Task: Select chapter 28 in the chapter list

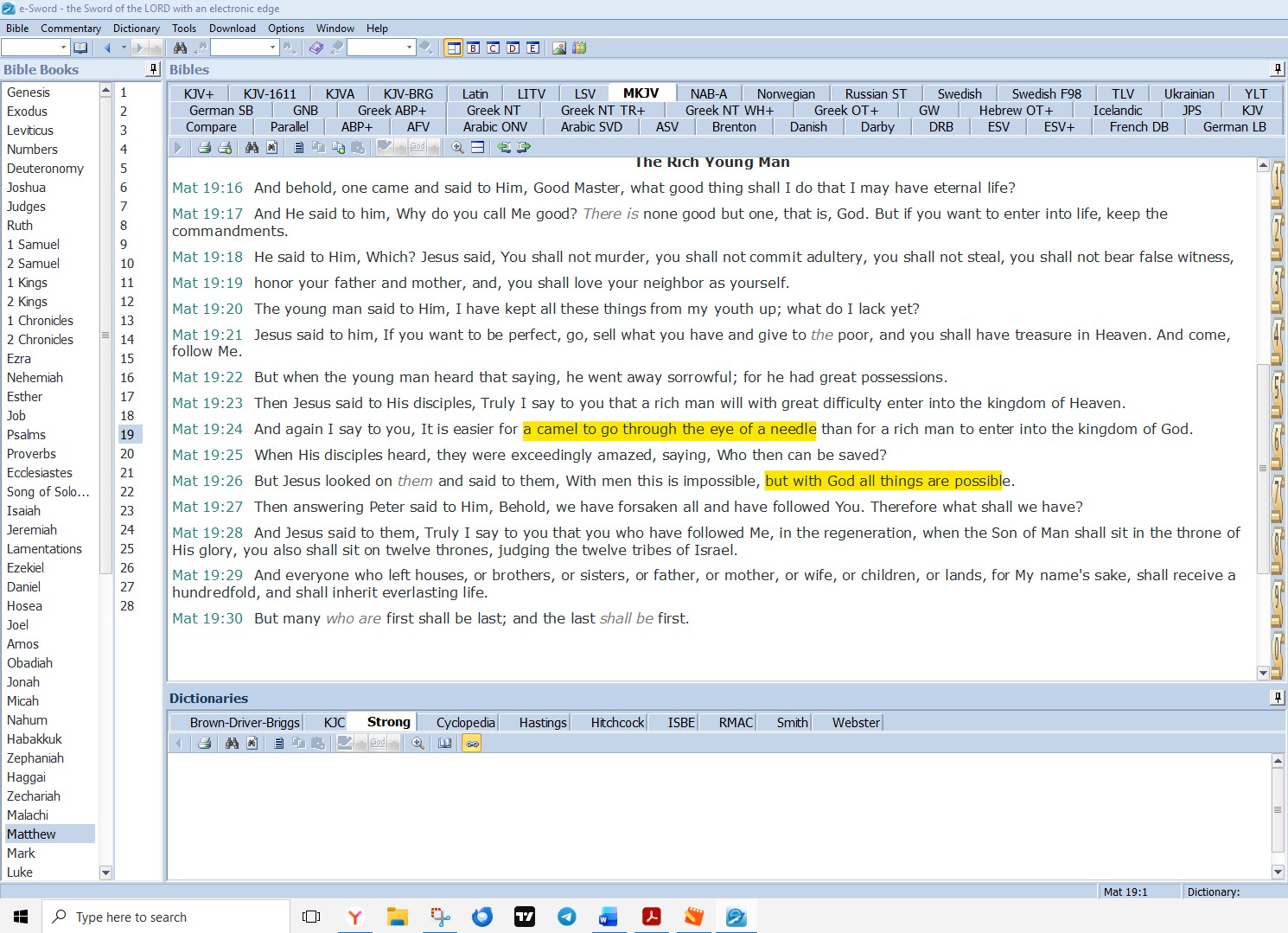Action: 127,606
